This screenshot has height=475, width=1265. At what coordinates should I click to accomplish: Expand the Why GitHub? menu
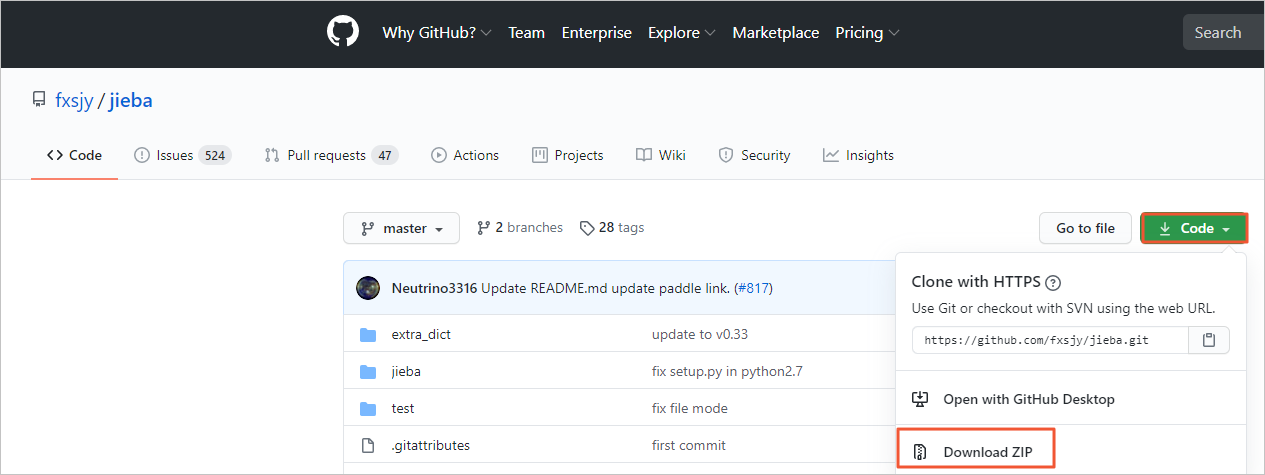click(437, 33)
